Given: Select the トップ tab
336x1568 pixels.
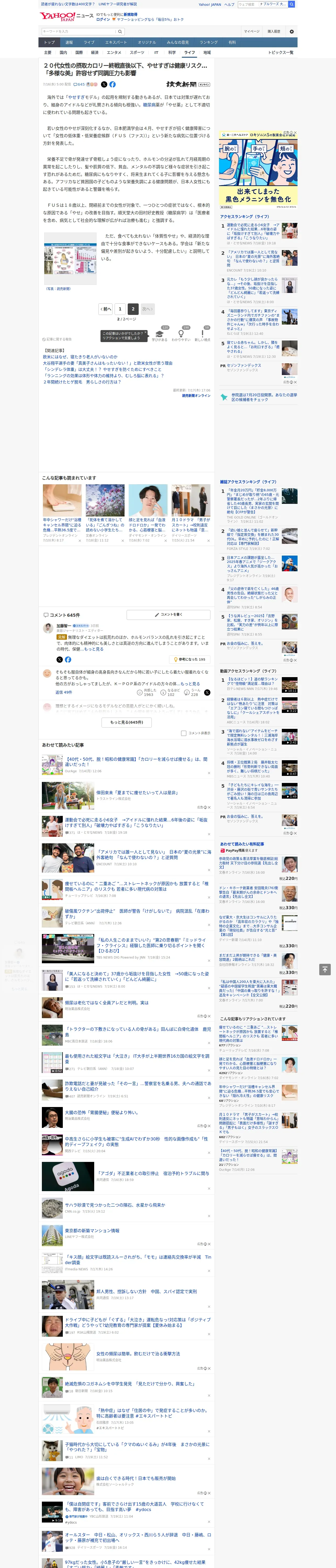Looking at the screenshot, I should pyautogui.click(x=49, y=43).
